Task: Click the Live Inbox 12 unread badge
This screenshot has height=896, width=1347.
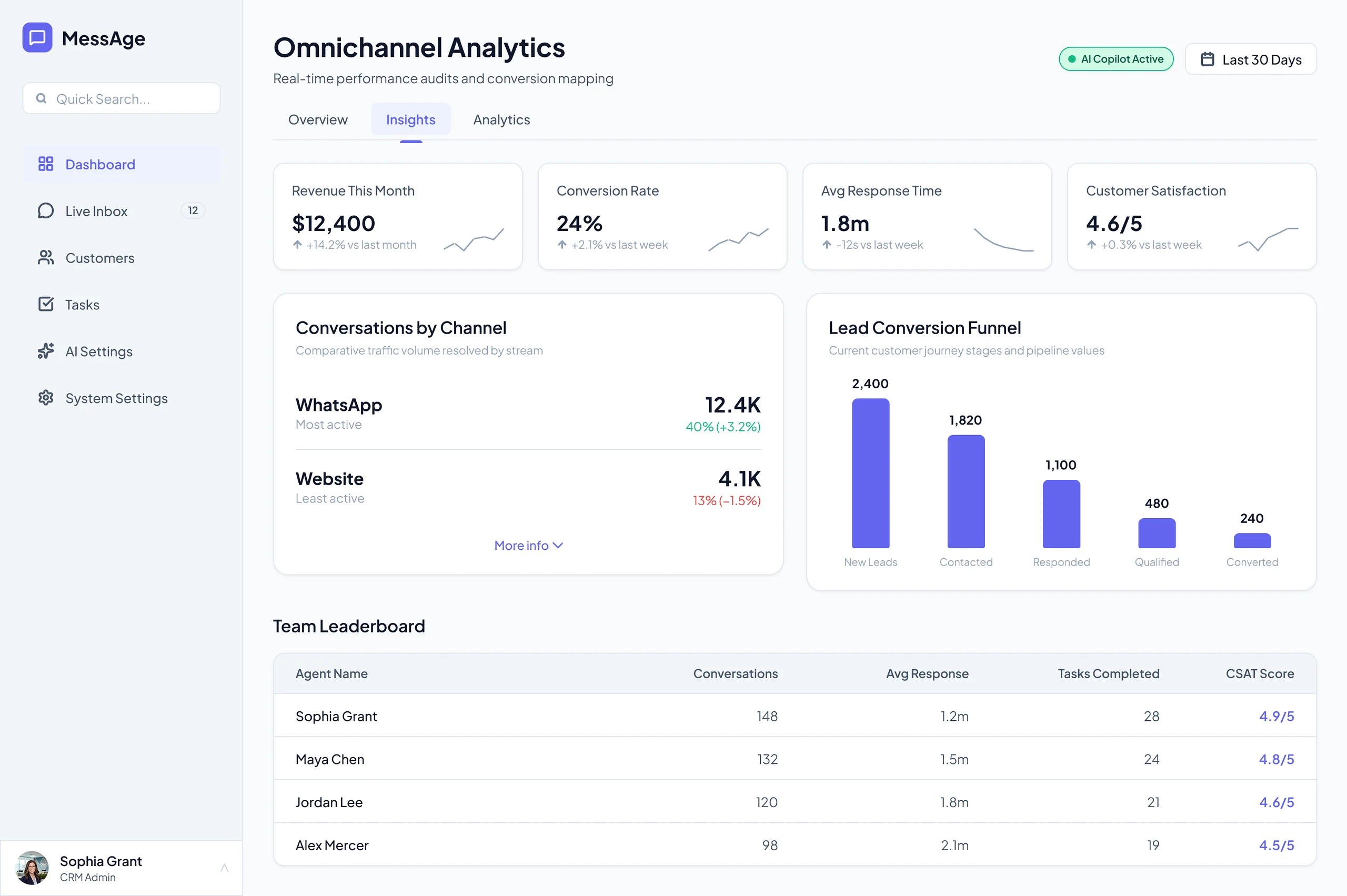Action: pyautogui.click(x=193, y=211)
